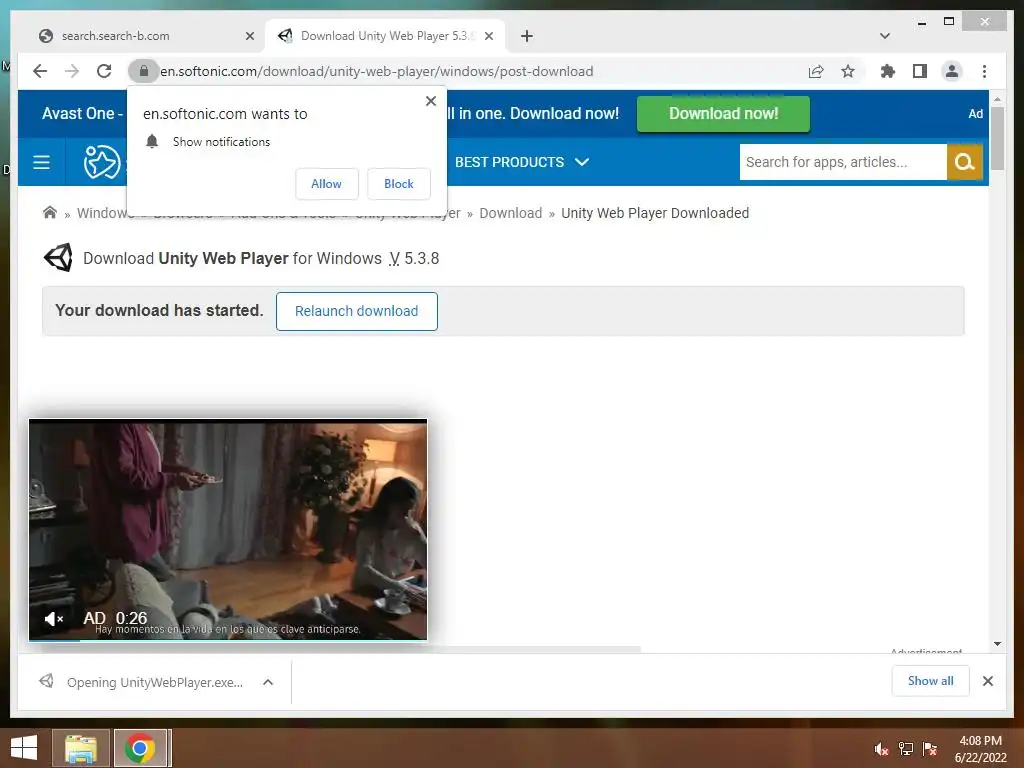The height and width of the screenshot is (768, 1024).
Task: Open the Windows Start menu
Action: [24, 748]
